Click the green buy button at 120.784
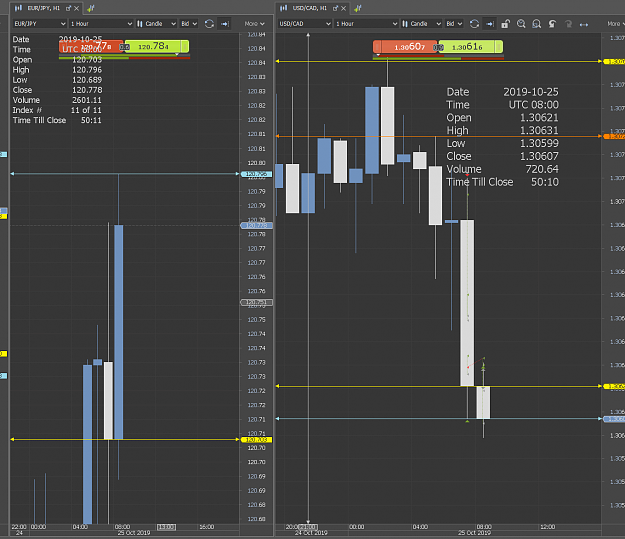The image size is (625, 539). [156, 47]
